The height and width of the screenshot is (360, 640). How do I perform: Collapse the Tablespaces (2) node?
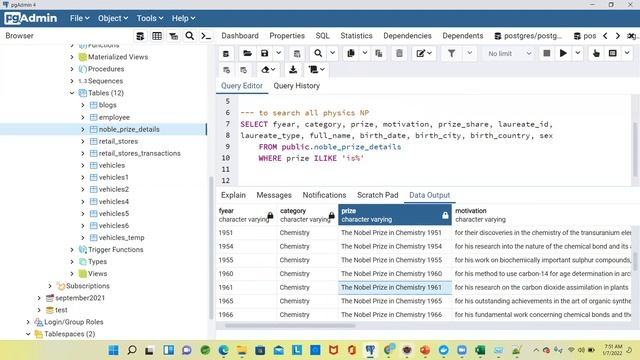[28, 334]
